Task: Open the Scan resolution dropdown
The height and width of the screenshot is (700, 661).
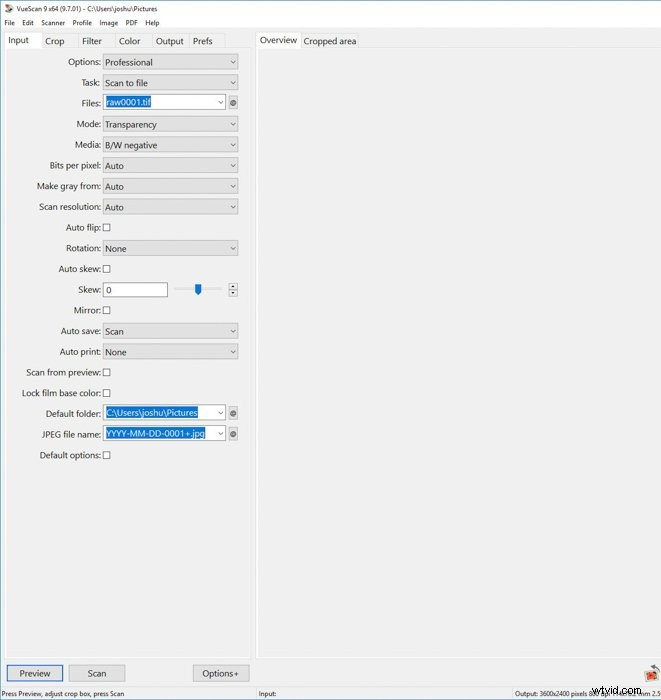Action: [170, 207]
